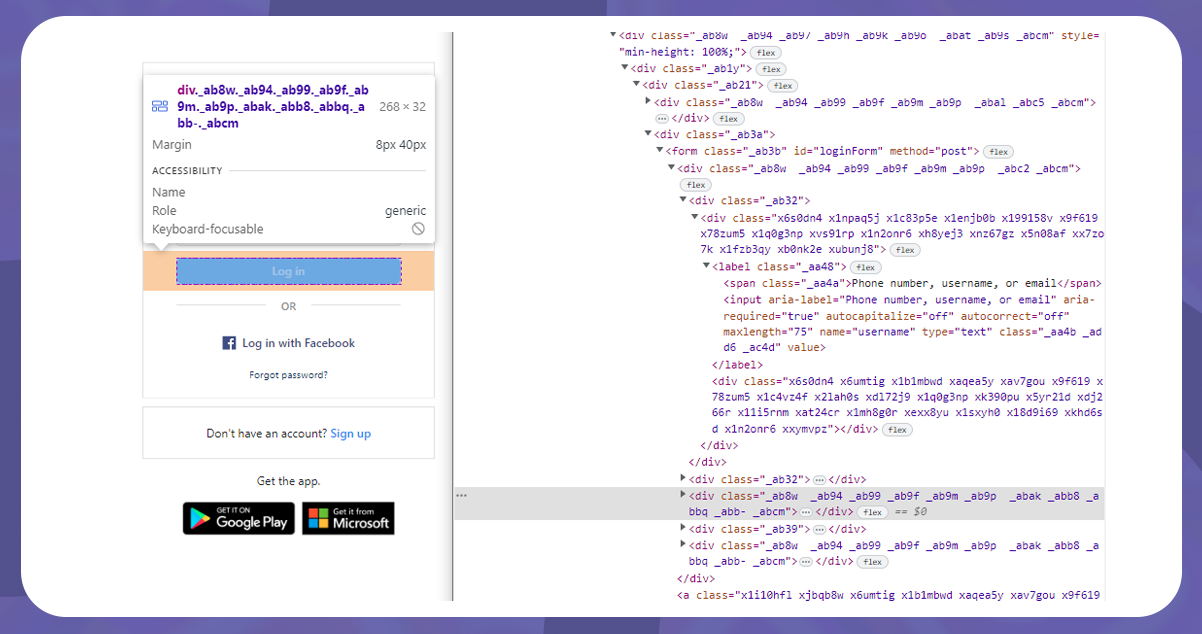Toggle the flex badge on the loginForm element

997,151
